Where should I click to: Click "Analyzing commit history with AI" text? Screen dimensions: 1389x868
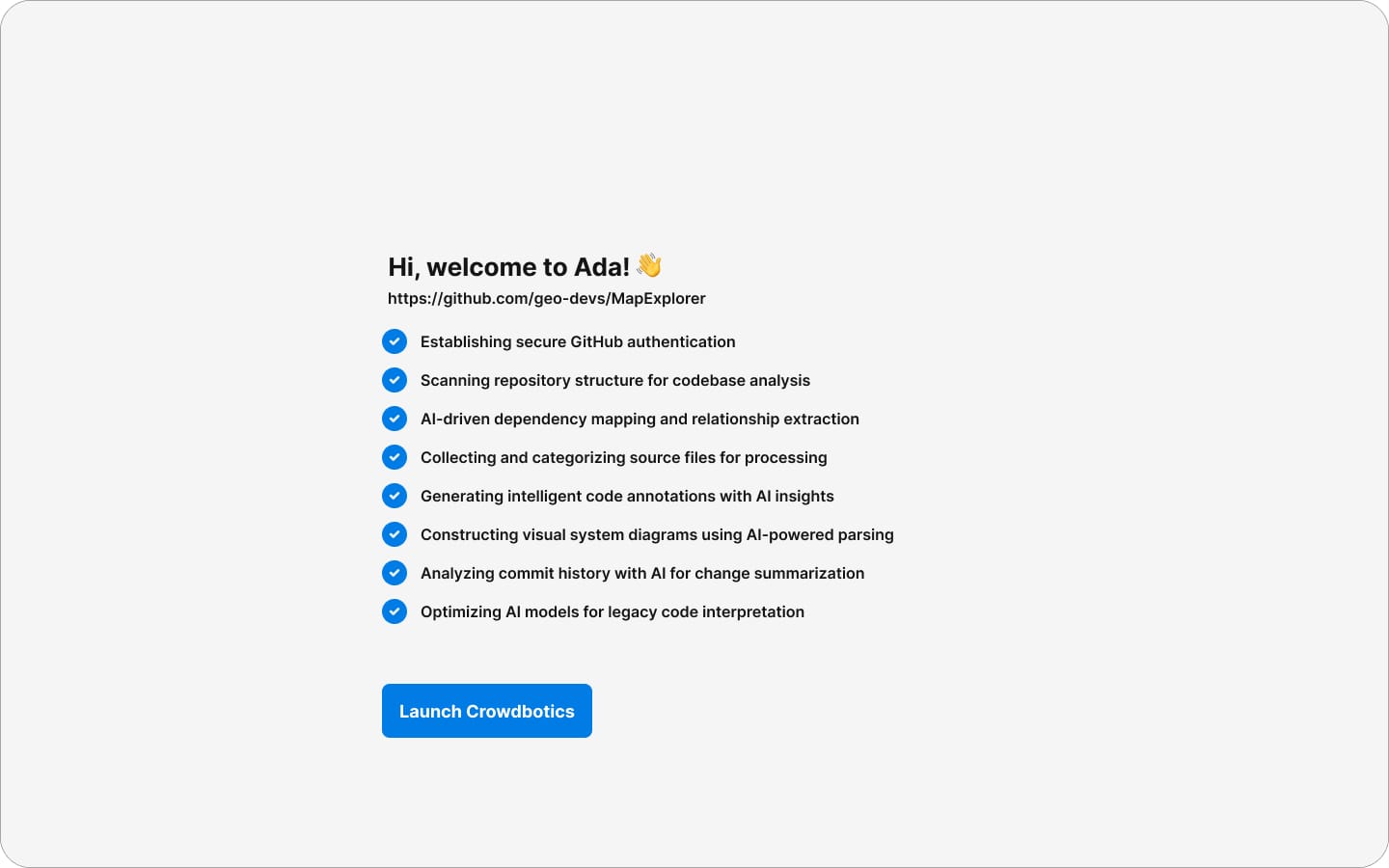click(642, 574)
